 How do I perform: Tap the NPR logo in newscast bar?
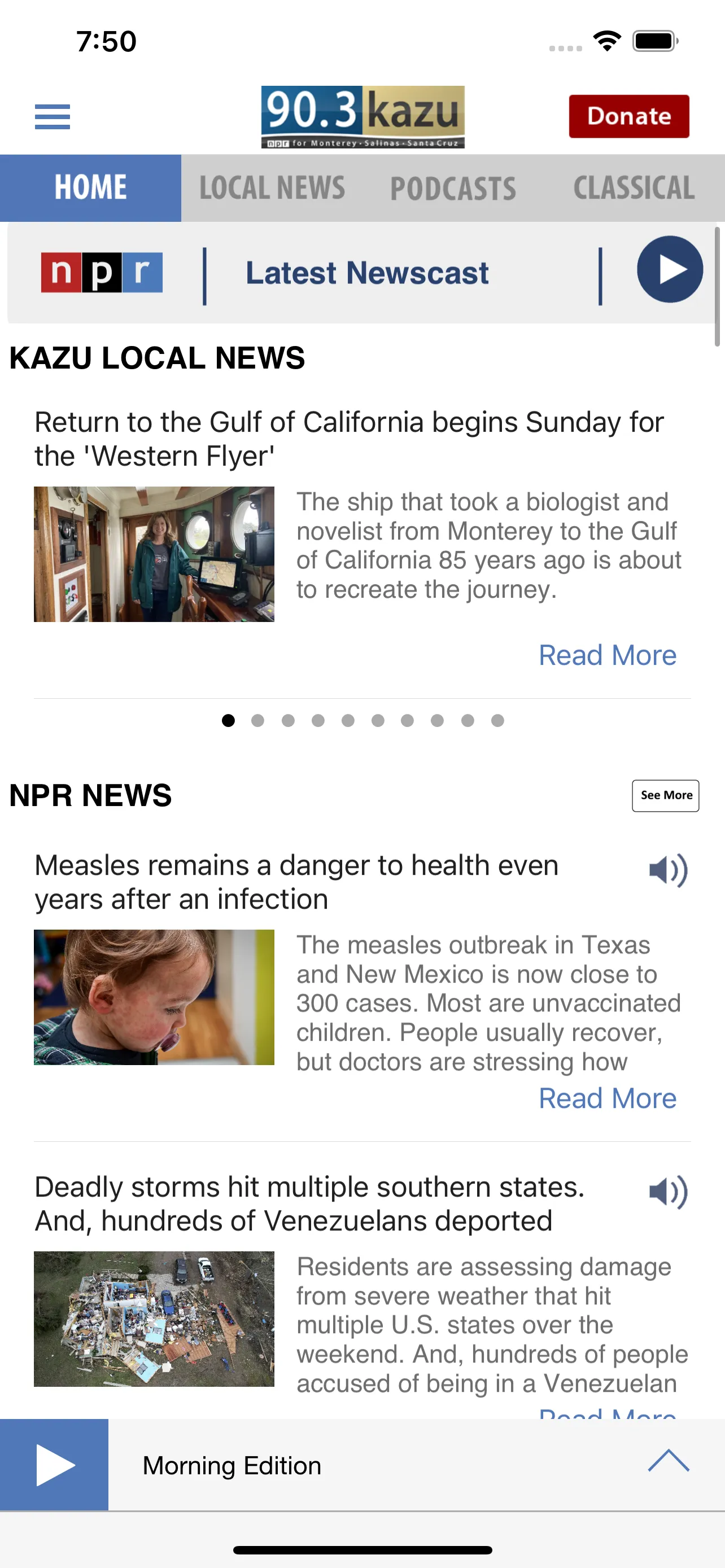tap(102, 272)
